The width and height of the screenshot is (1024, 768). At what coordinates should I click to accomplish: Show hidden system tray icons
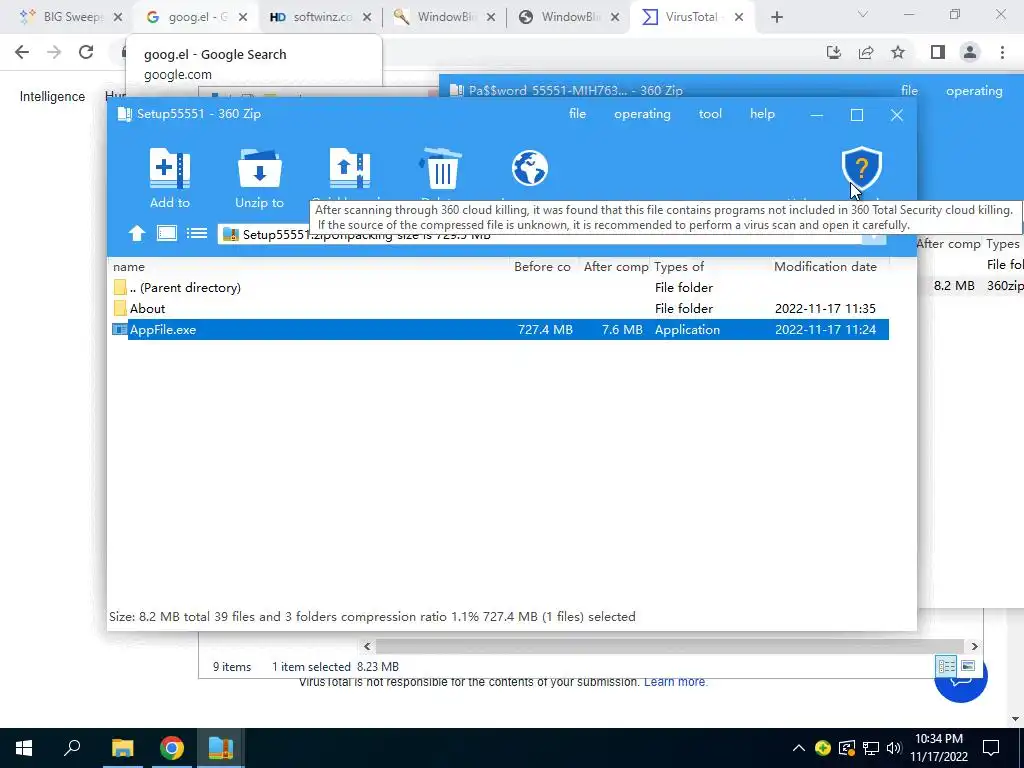[x=799, y=748]
